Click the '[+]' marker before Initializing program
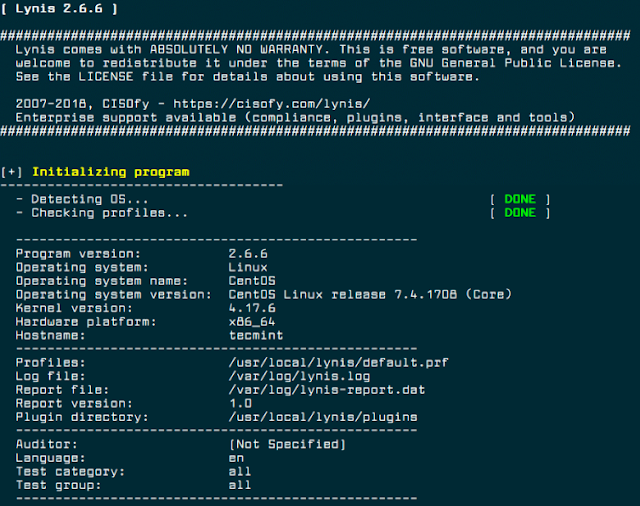 (11, 172)
